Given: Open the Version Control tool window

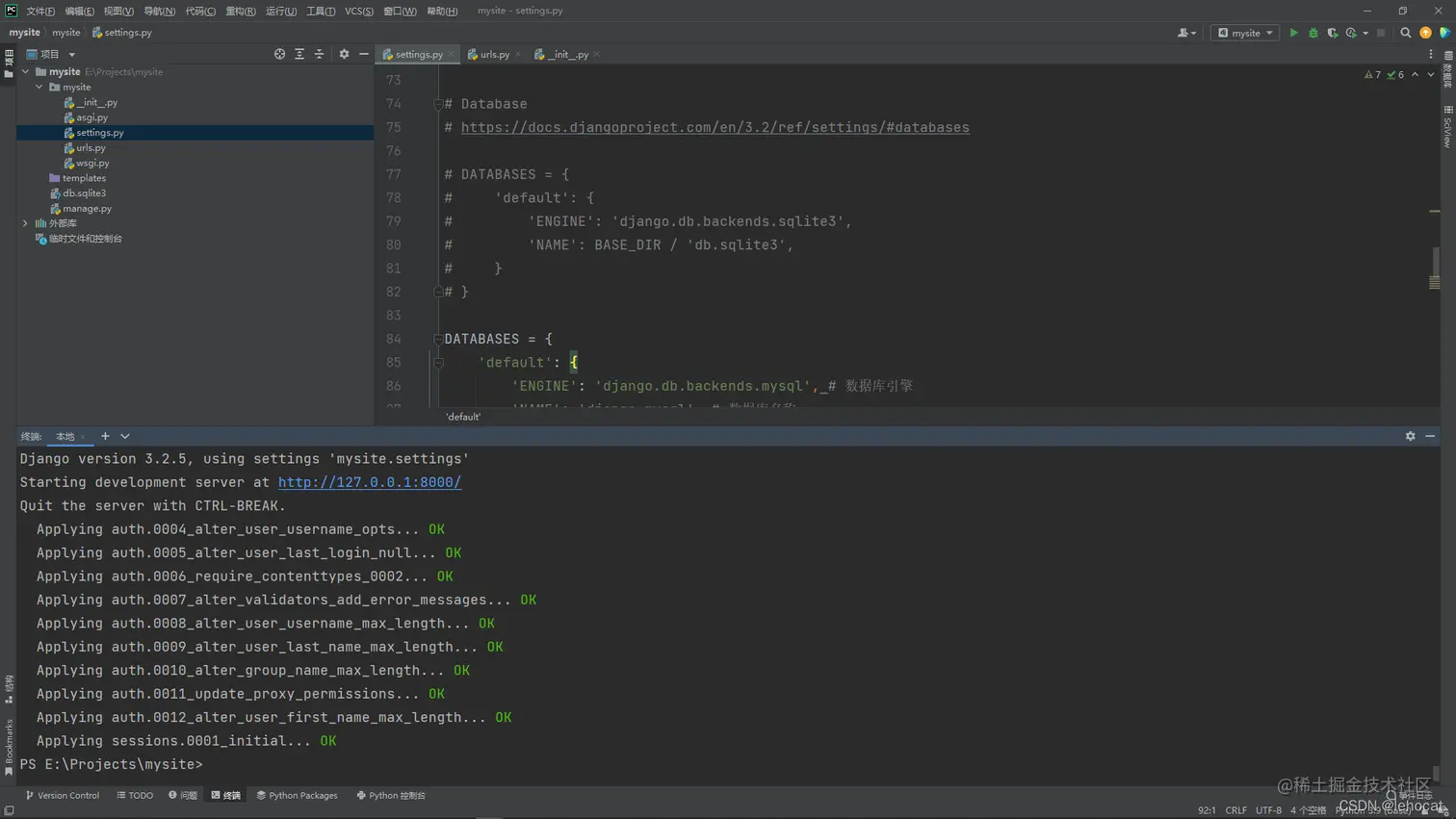Looking at the screenshot, I should (x=62, y=796).
